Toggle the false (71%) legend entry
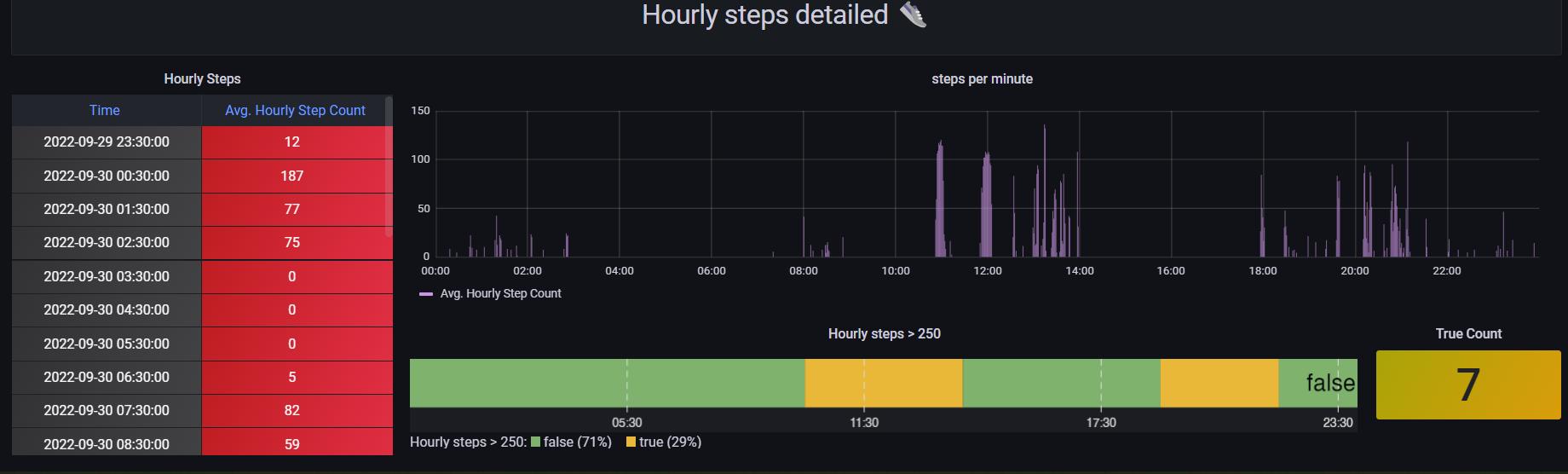This screenshot has width=1568, height=474. pos(575,442)
